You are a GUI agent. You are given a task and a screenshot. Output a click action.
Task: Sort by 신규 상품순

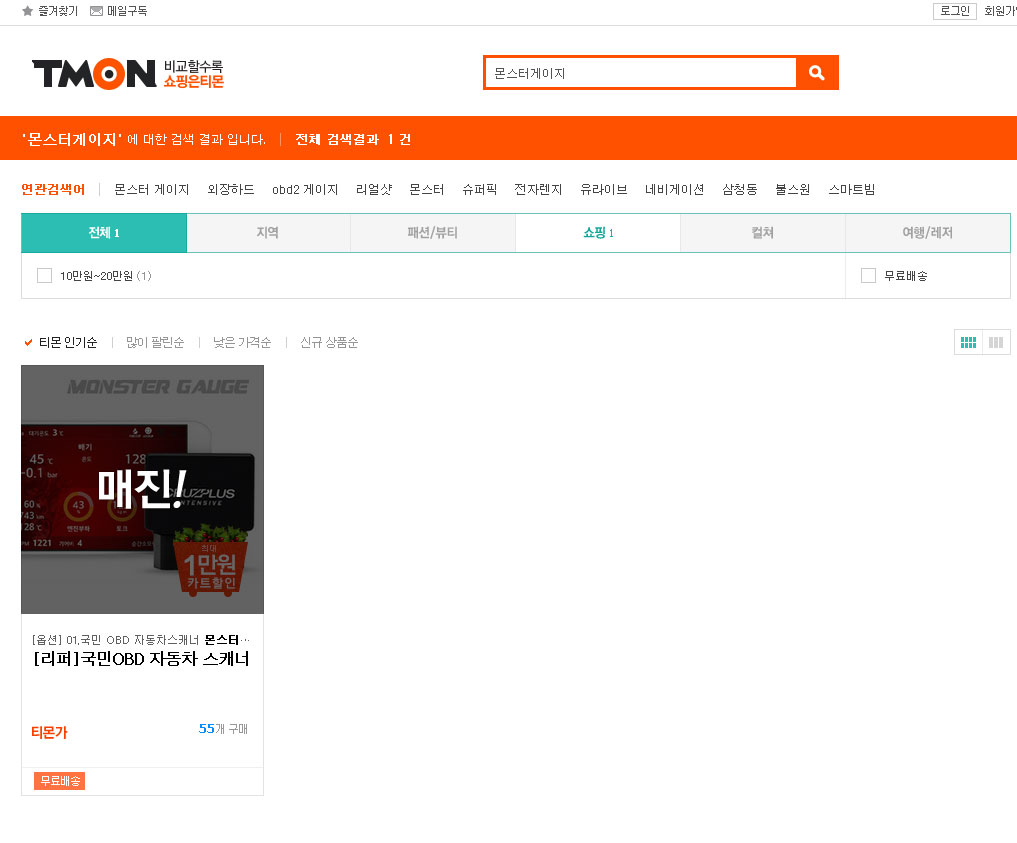click(329, 342)
